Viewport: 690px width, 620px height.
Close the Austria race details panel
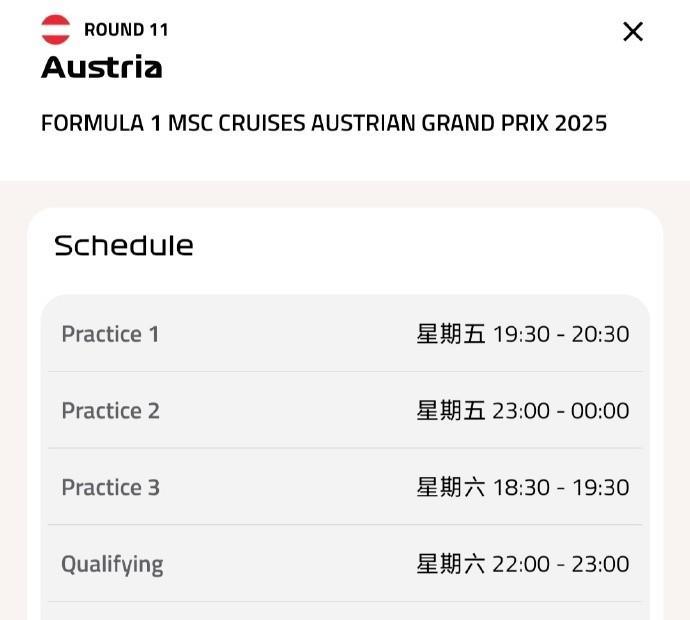click(x=633, y=32)
